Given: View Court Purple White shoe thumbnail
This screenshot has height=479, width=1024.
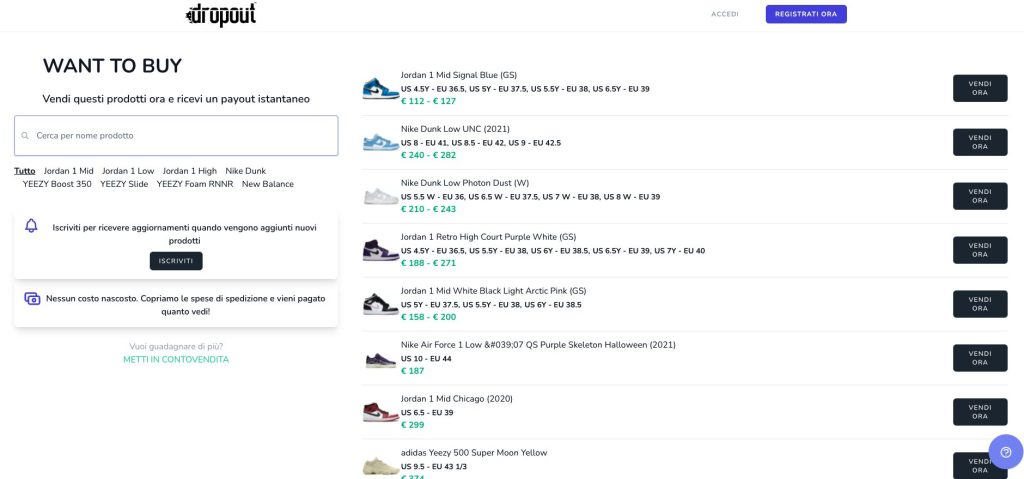Looking at the screenshot, I should pyautogui.click(x=381, y=250).
